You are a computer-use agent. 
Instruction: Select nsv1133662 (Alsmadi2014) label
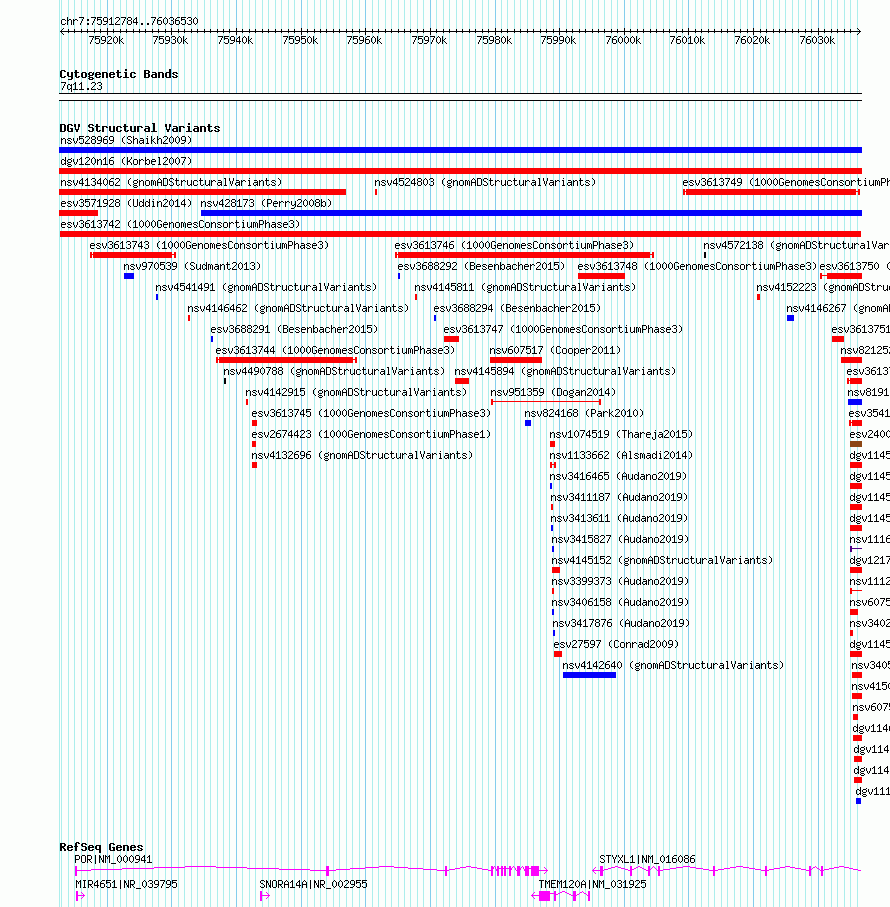(621, 455)
